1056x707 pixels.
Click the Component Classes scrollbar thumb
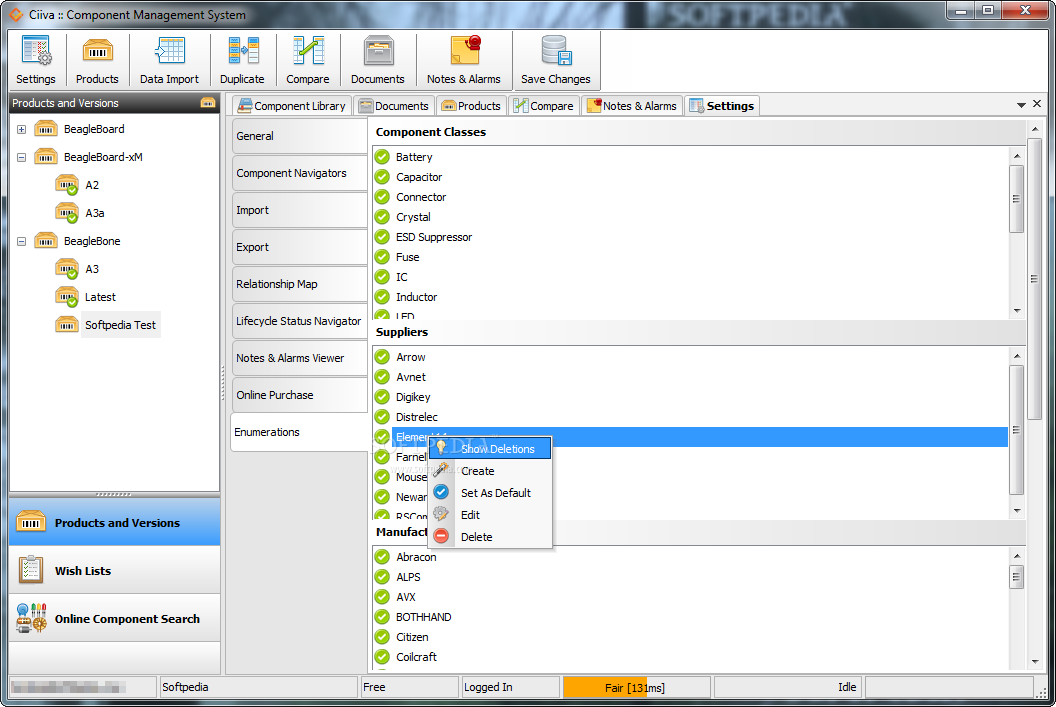tap(1017, 199)
